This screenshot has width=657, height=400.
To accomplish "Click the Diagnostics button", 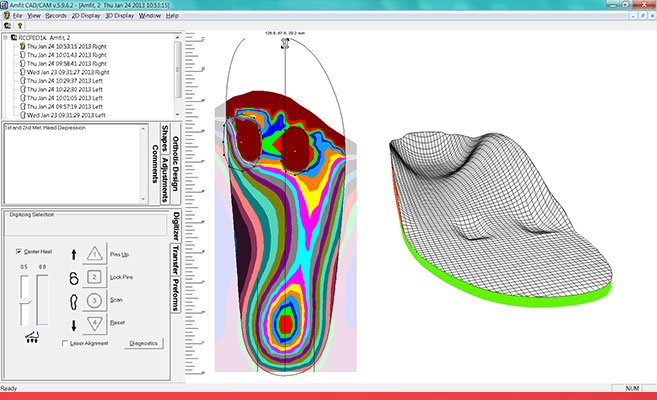I will [144, 343].
